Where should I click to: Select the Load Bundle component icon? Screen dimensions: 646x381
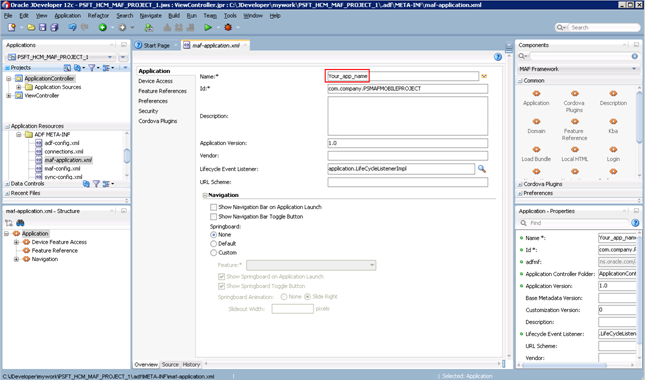point(536,150)
